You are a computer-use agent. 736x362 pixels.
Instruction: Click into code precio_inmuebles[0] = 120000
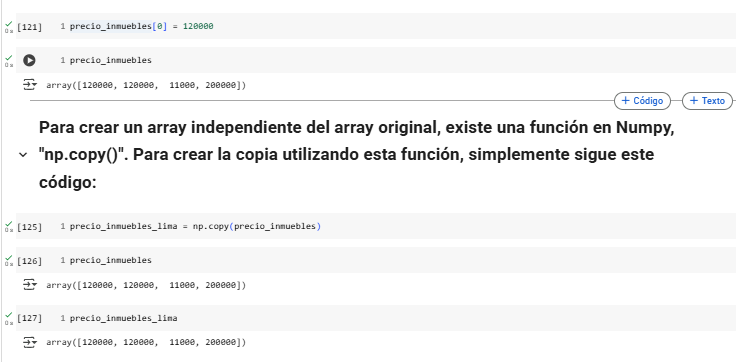tap(142, 26)
